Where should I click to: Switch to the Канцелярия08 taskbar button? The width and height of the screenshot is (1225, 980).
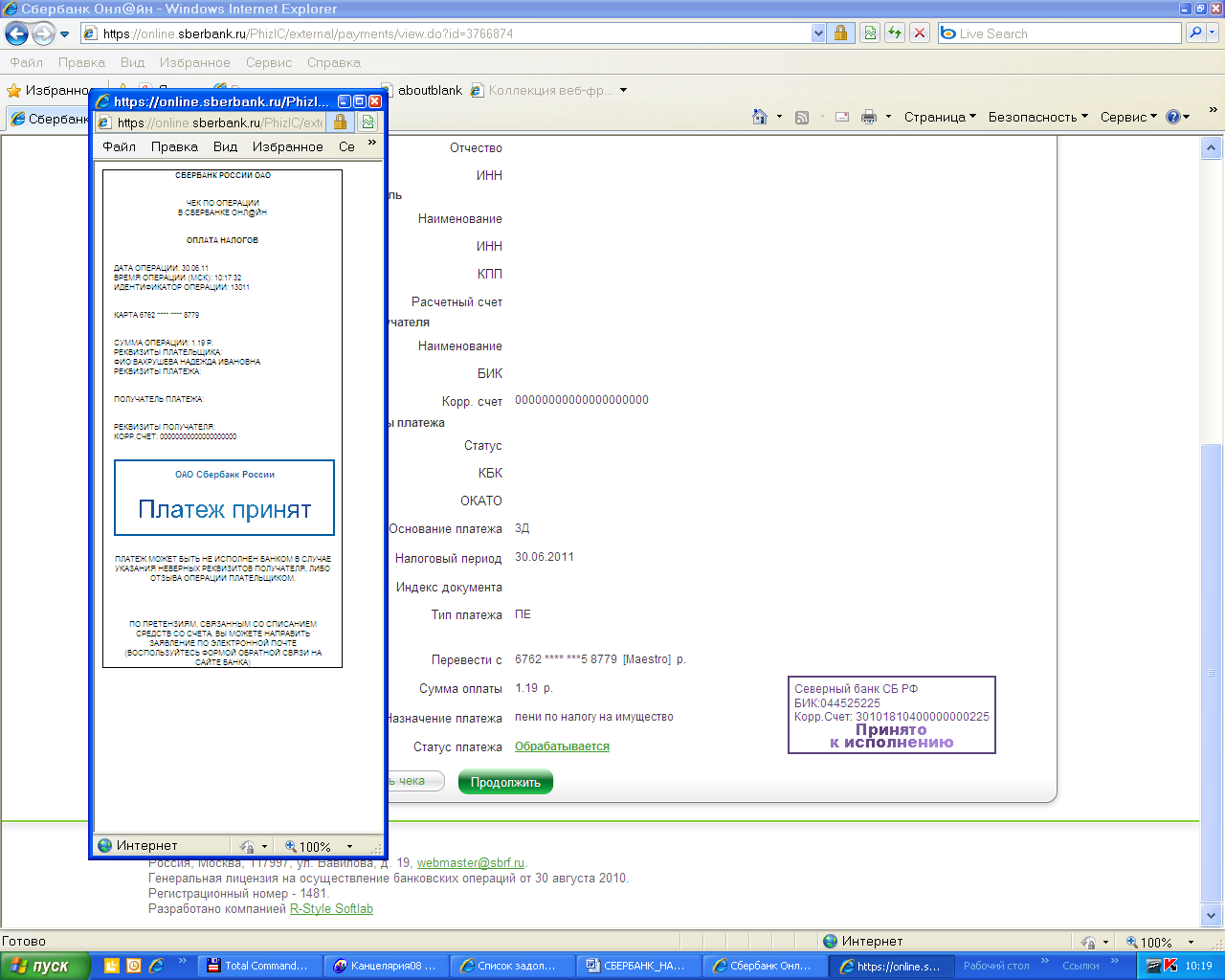coord(387,966)
